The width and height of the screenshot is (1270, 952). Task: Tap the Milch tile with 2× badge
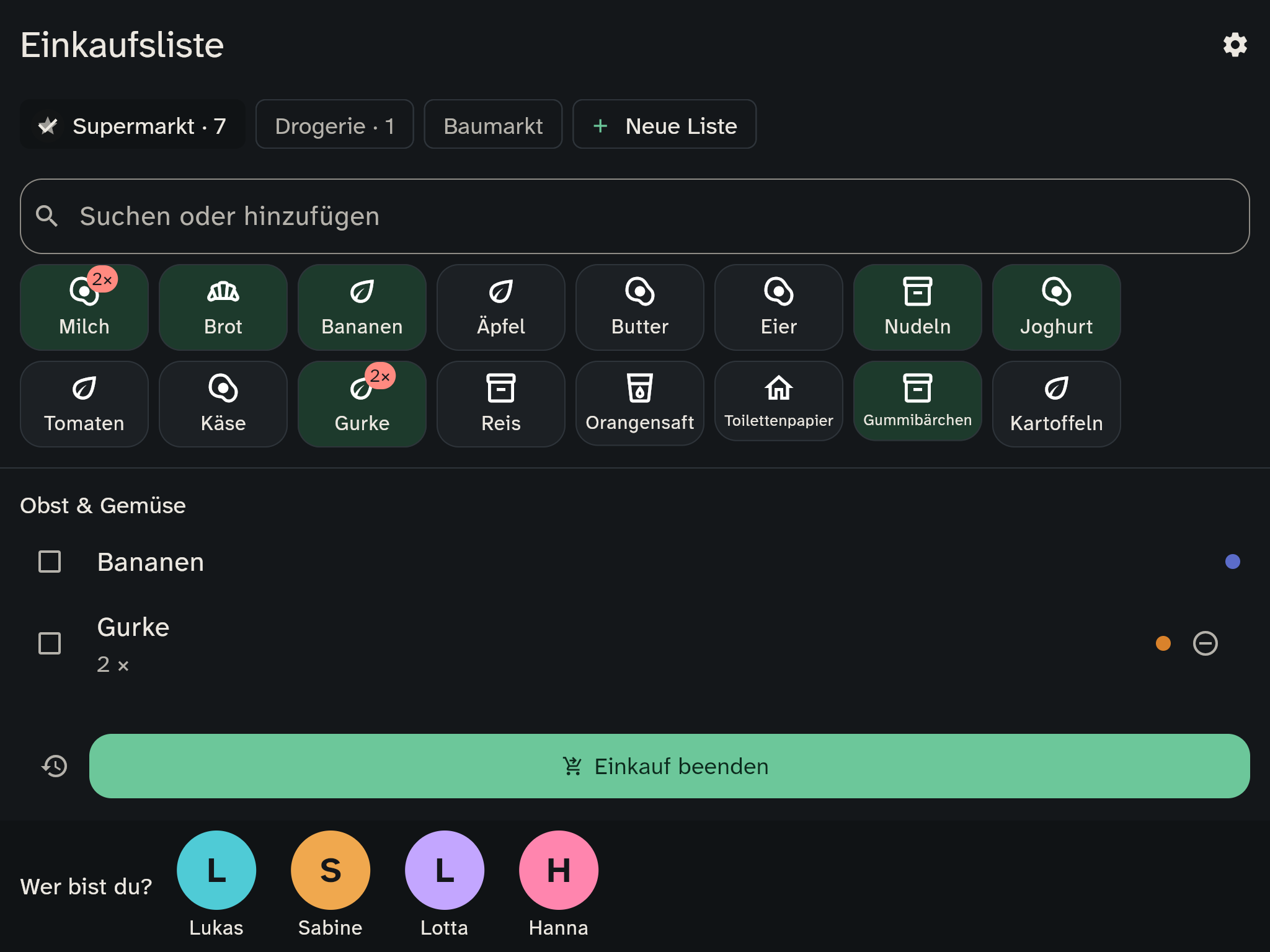tap(84, 307)
